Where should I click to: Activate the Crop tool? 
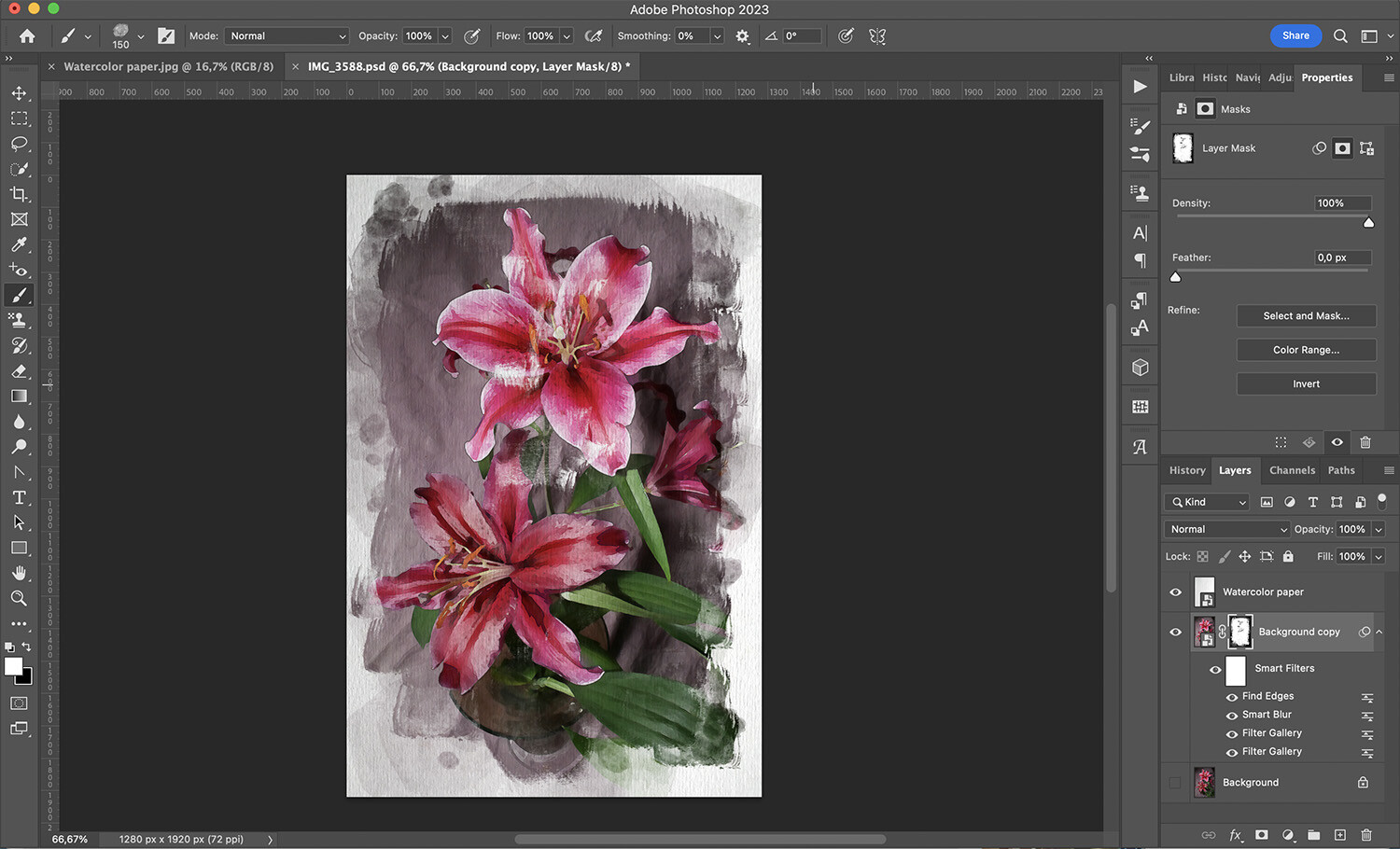click(19, 194)
